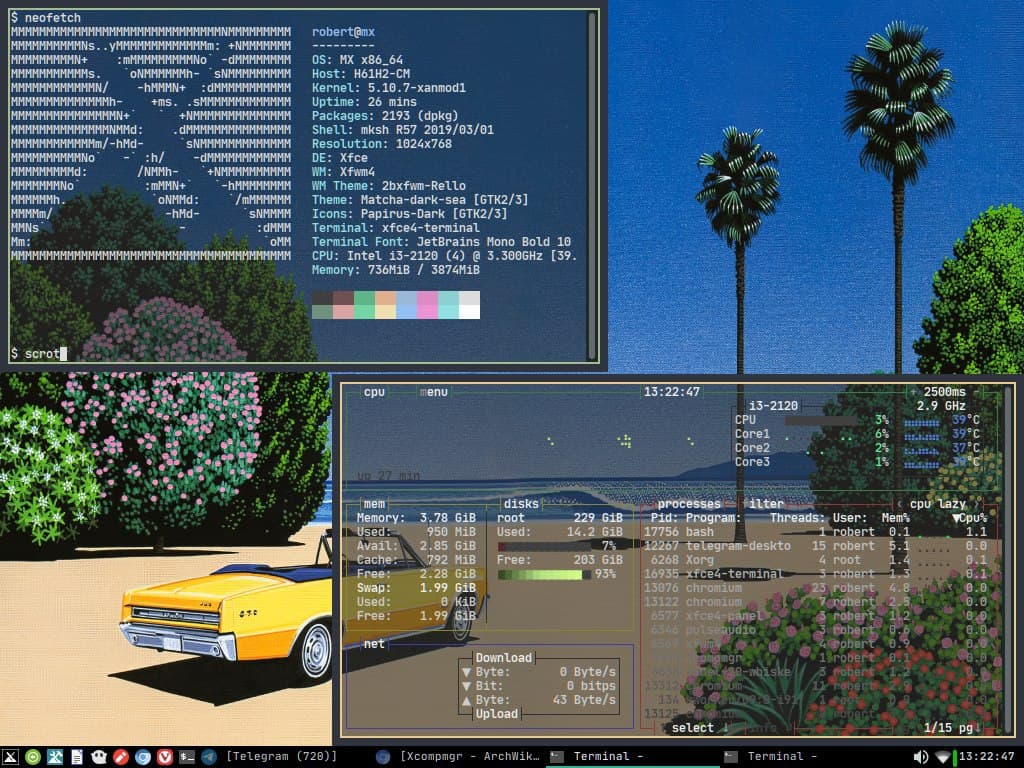Toggle the processes filter option
The height and width of the screenshot is (768, 1024).
[x=765, y=504]
